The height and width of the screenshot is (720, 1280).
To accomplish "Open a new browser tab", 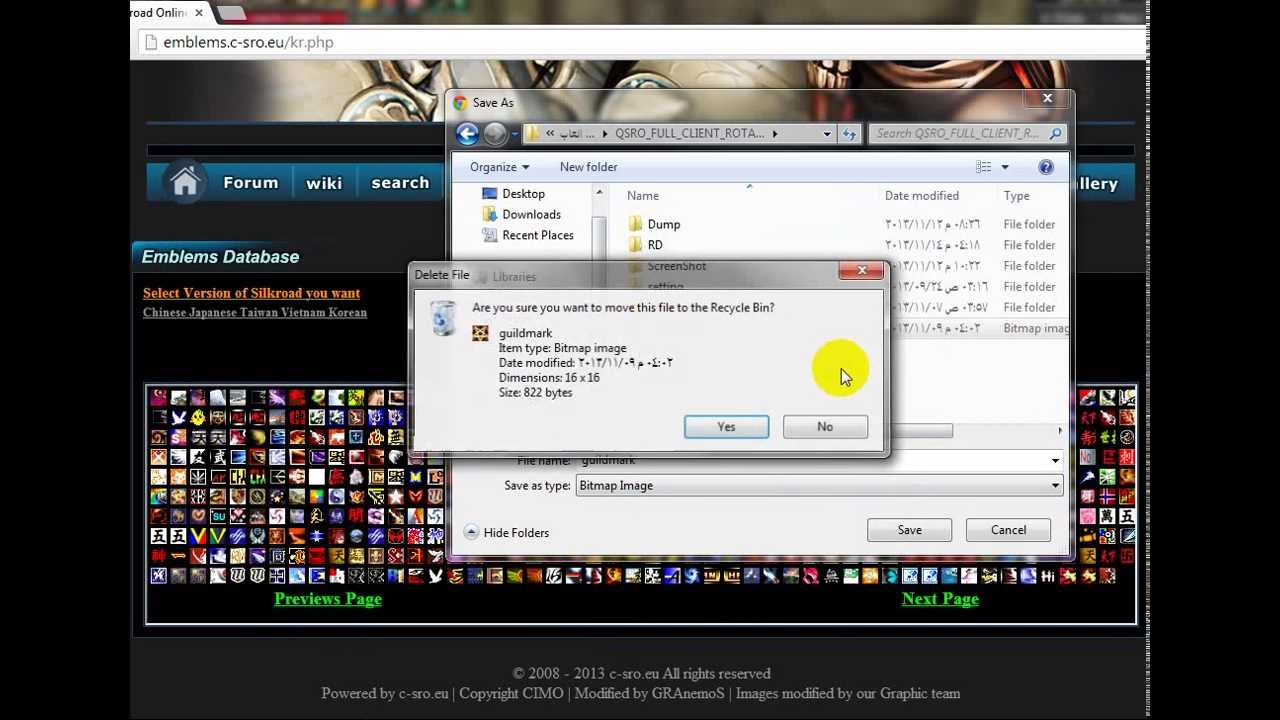I will (231, 13).
